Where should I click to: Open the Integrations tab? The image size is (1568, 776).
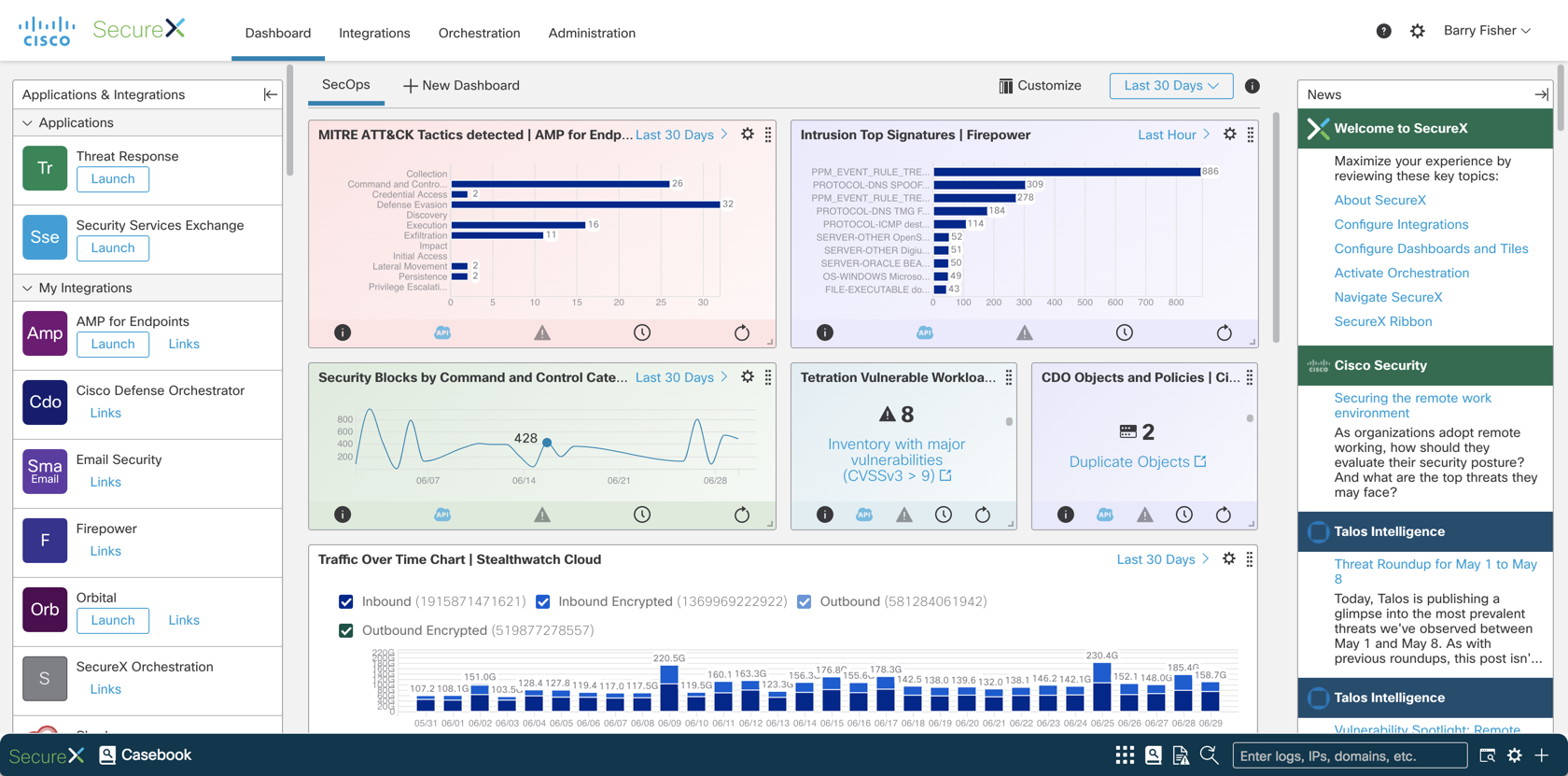click(x=374, y=33)
